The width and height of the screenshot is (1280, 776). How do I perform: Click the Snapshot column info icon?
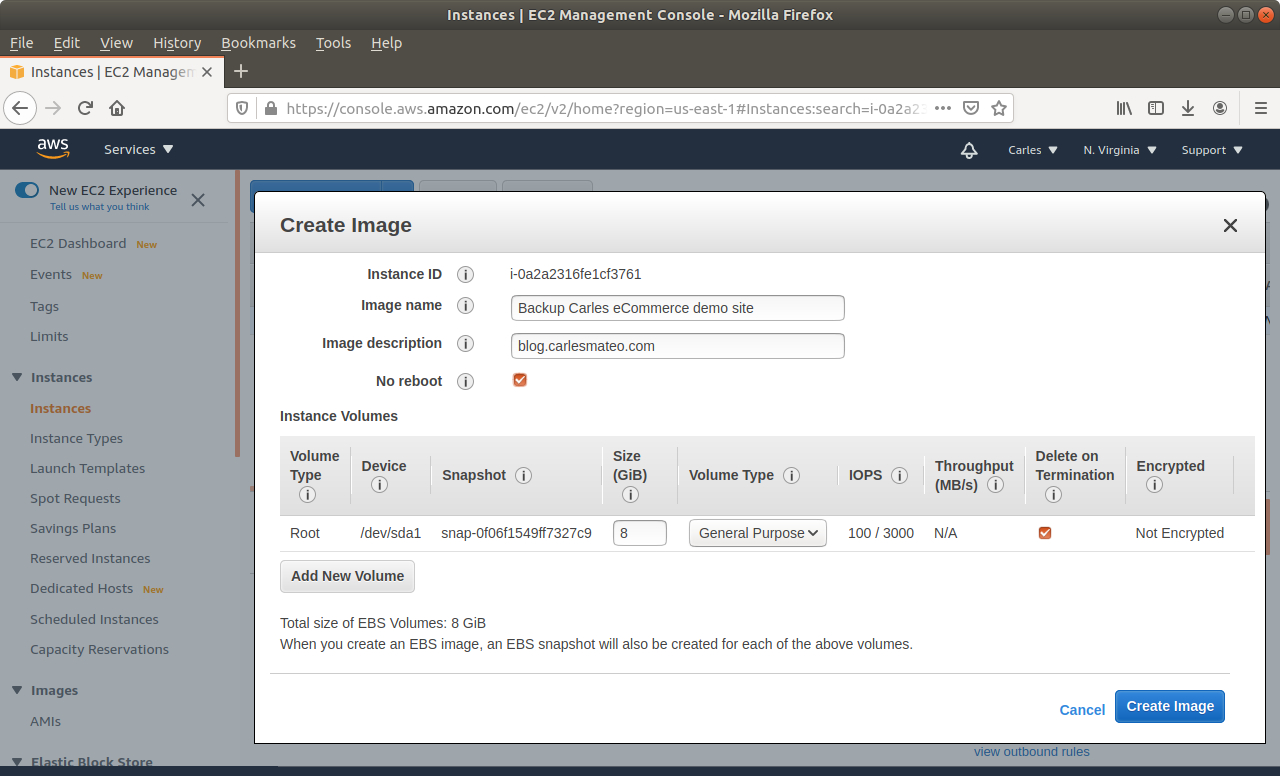[x=523, y=475]
